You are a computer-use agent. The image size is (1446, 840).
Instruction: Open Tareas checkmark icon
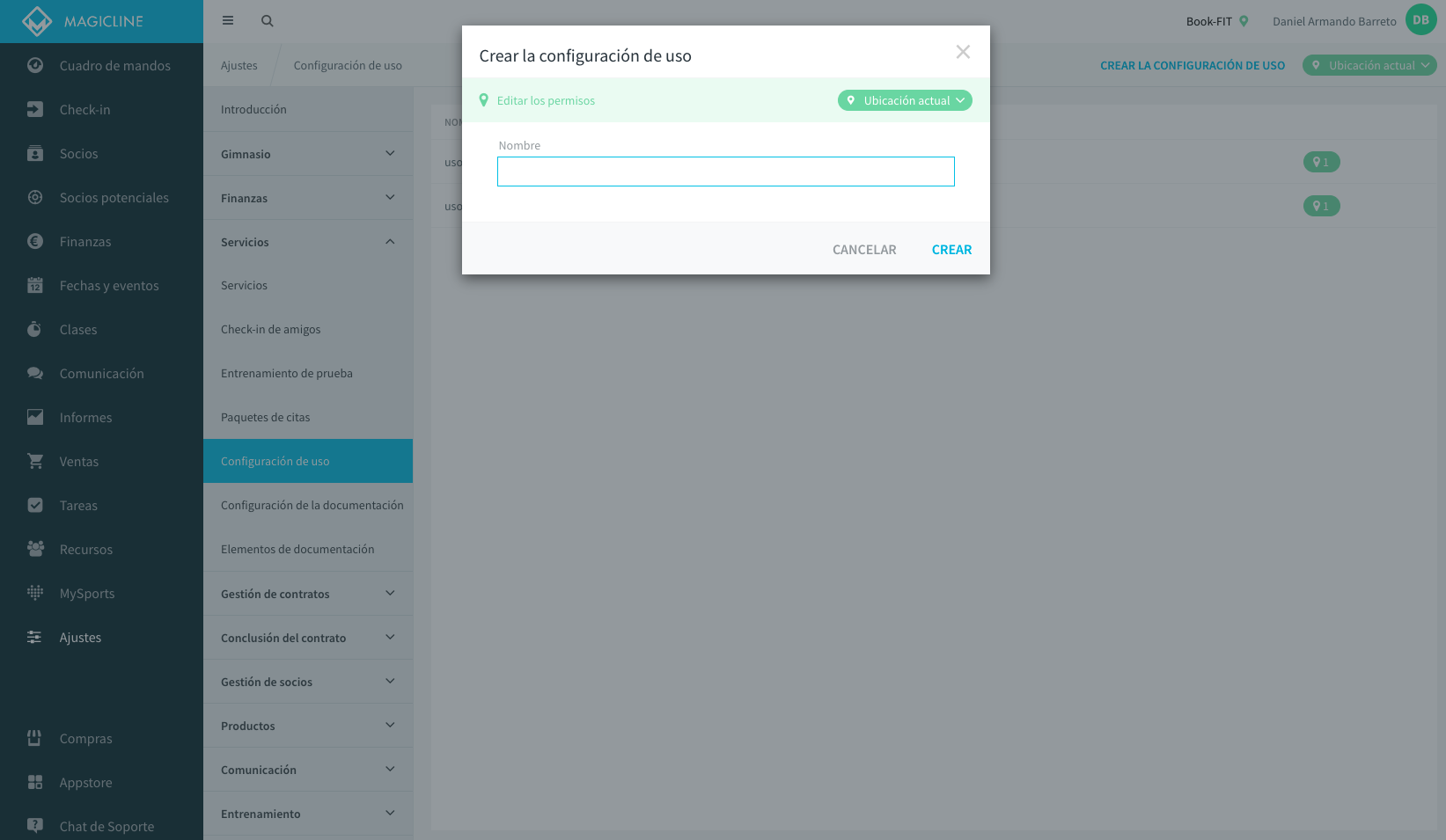click(35, 505)
